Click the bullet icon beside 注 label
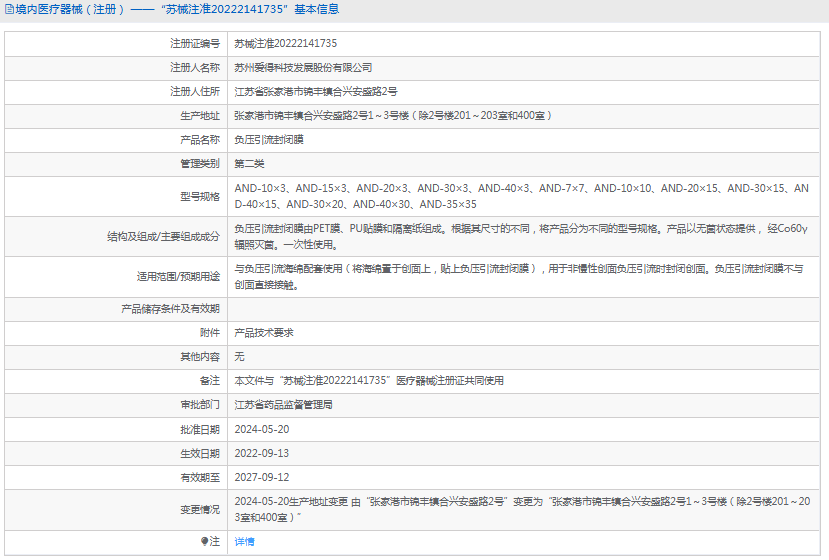 205,541
